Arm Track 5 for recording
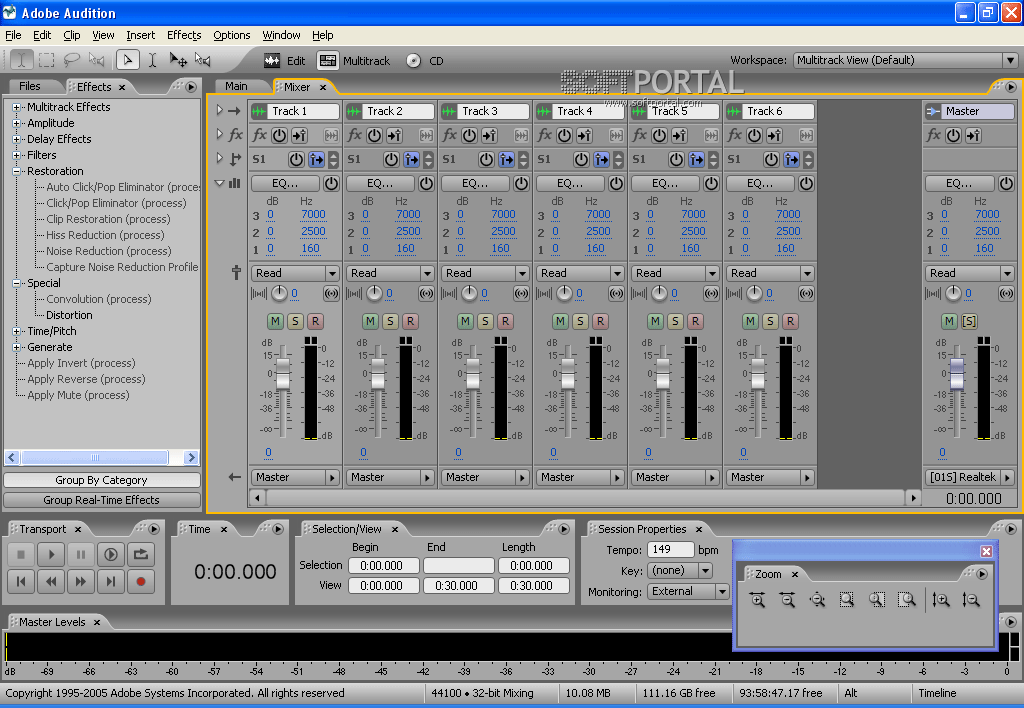This screenshot has height=708, width=1024. click(x=695, y=321)
